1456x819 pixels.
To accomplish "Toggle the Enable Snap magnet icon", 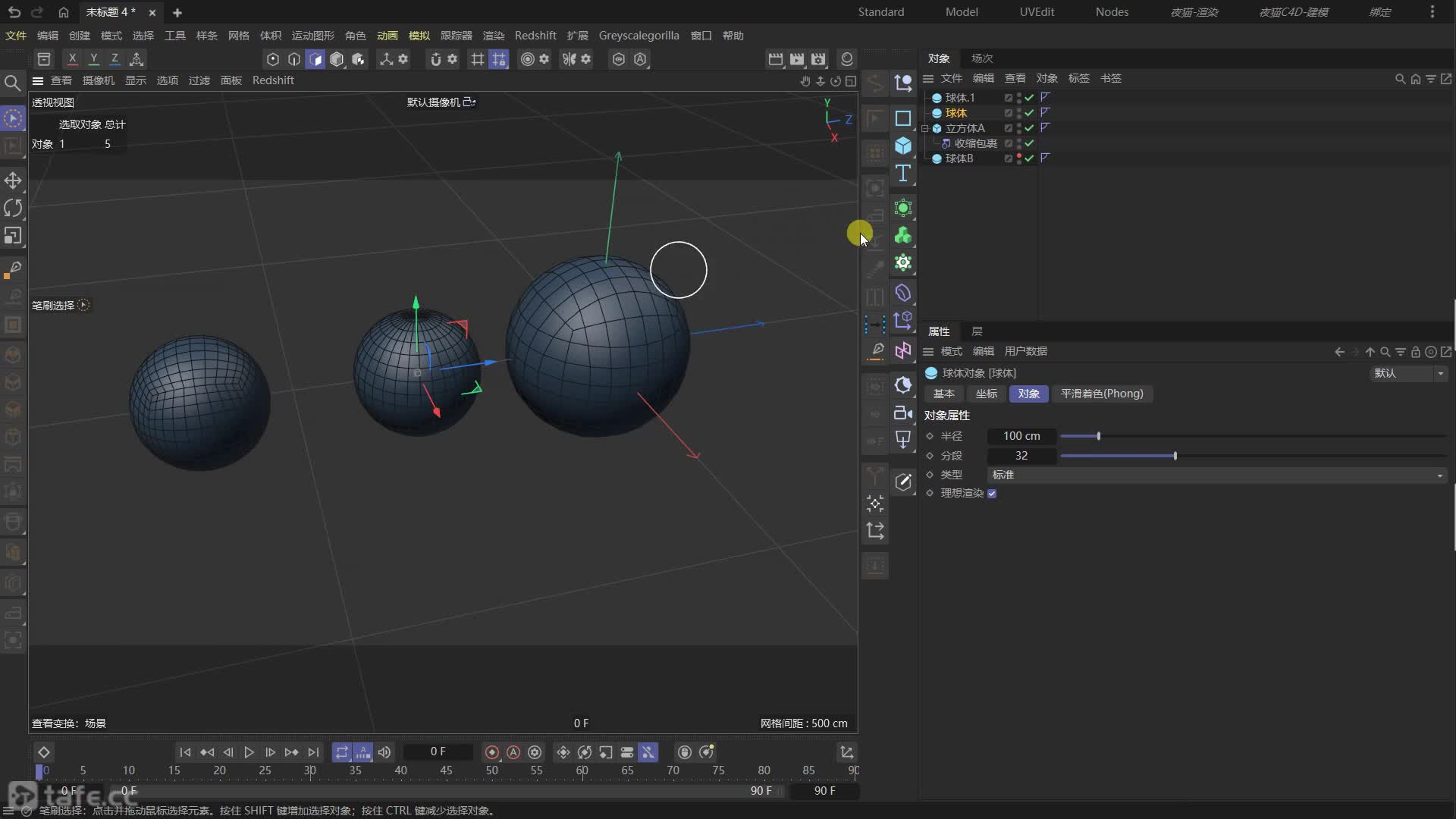I will (x=435, y=59).
